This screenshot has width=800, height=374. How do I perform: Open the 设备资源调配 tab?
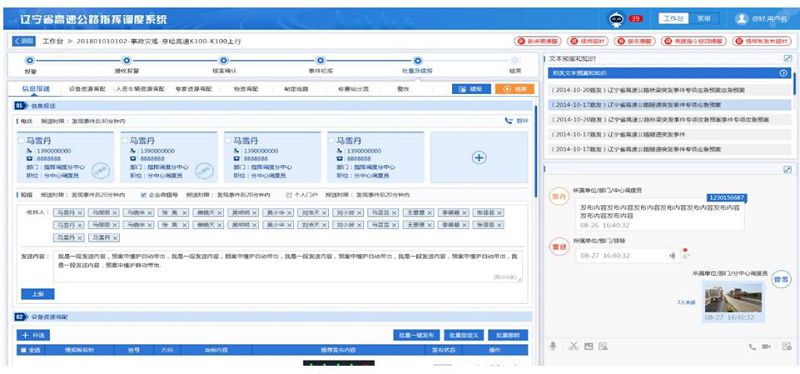[87, 89]
